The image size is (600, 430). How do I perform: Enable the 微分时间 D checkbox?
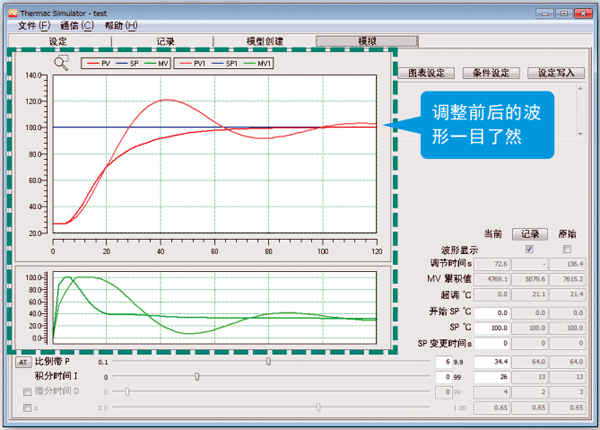[27, 392]
